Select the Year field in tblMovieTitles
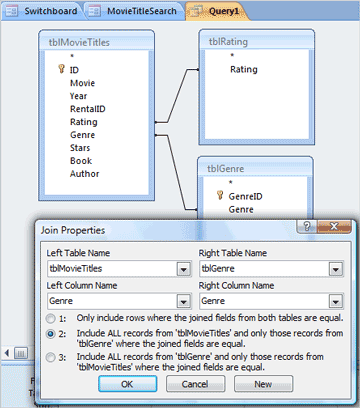Viewport: 360px width, 408px height. pyautogui.click(x=78, y=96)
